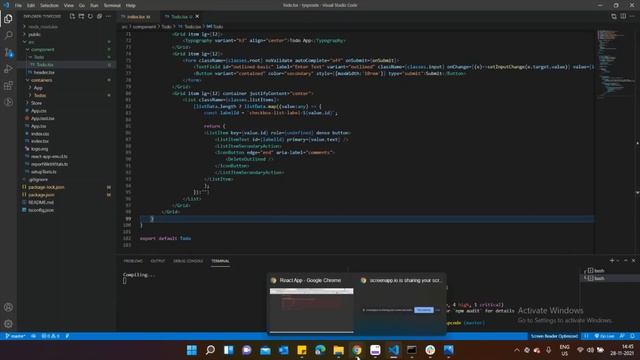Maximize the terminal panel size
The image size is (640, 360).
click(x=626, y=260)
